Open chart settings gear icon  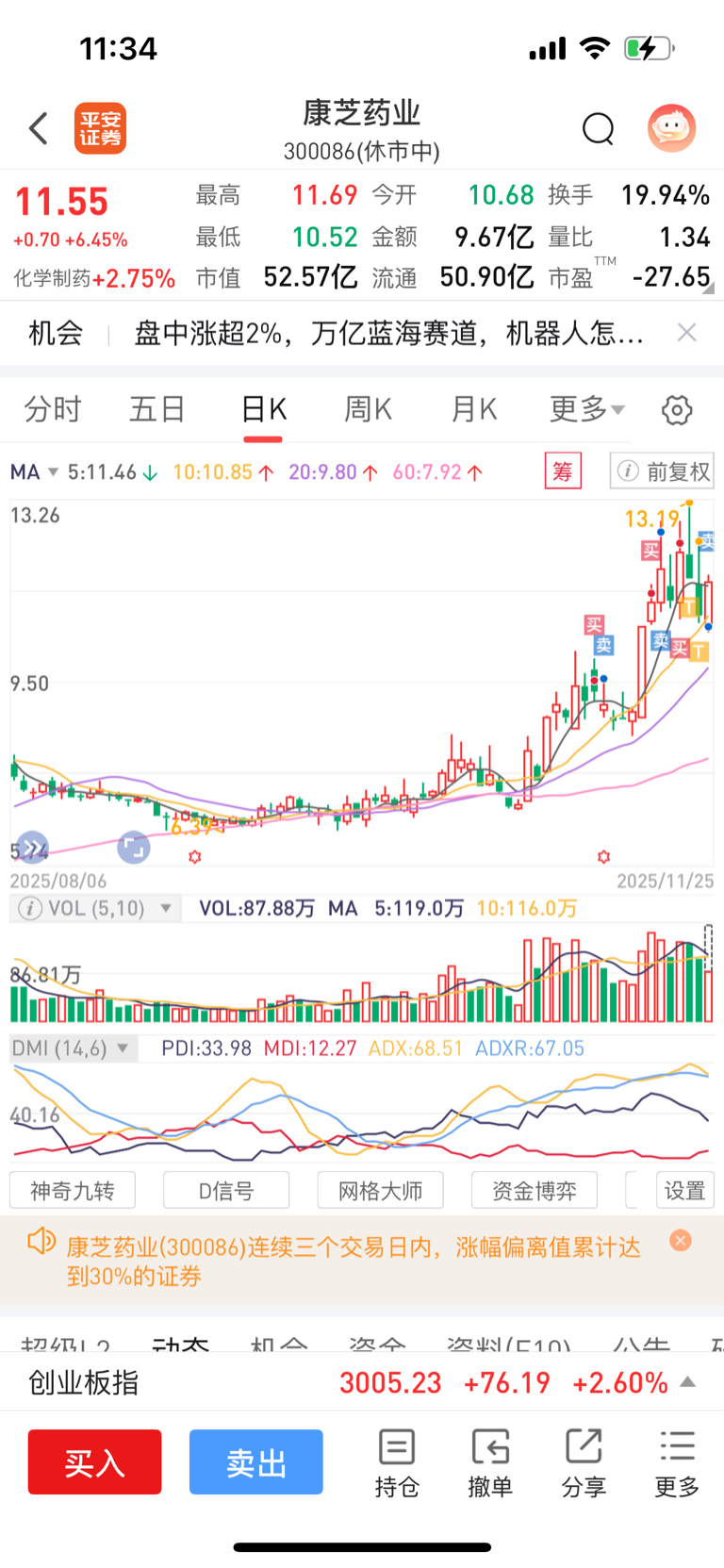coord(677,410)
